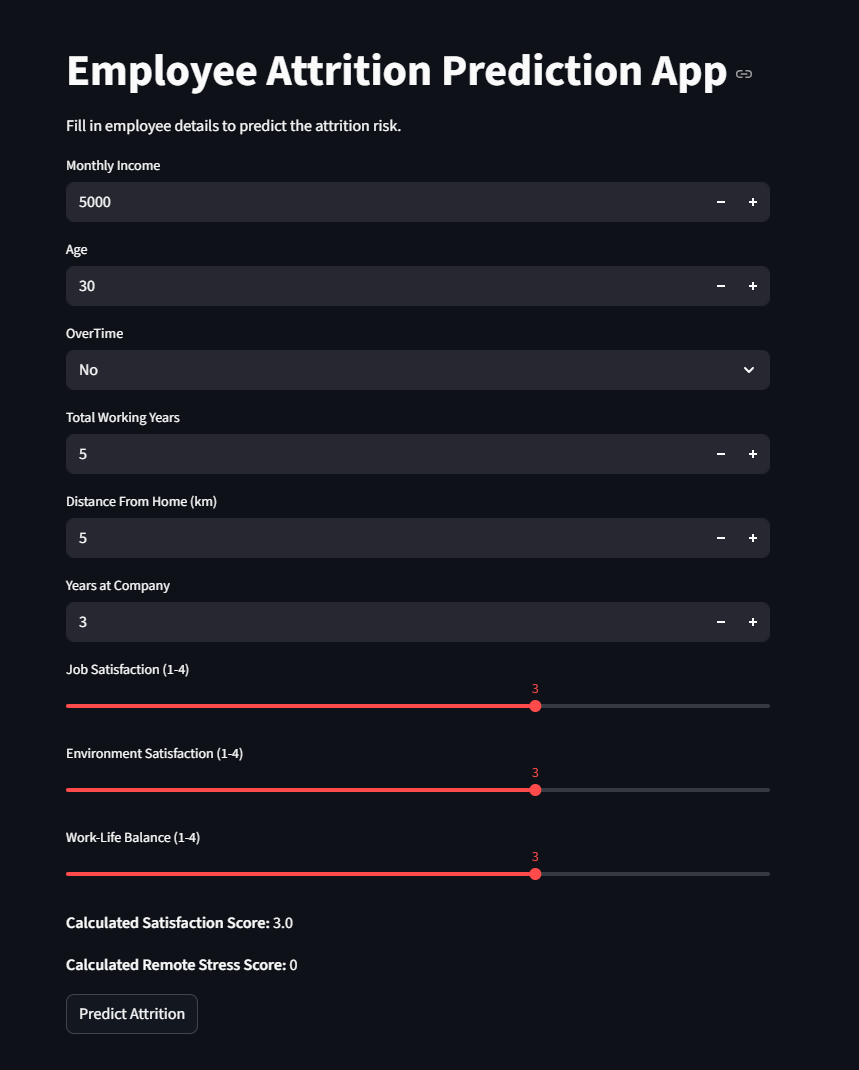Image resolution: width=859 pixels, height=1070 pixels.
Task: Click the Job Satisfaction slider handle
Action: [535, 706]
